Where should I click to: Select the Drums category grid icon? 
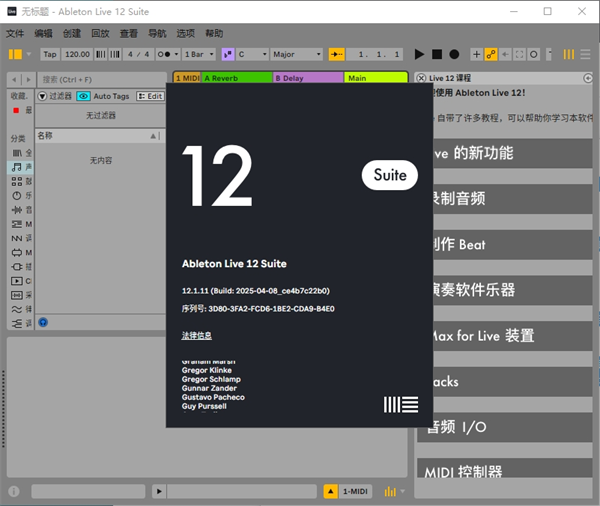coord(16,181)
